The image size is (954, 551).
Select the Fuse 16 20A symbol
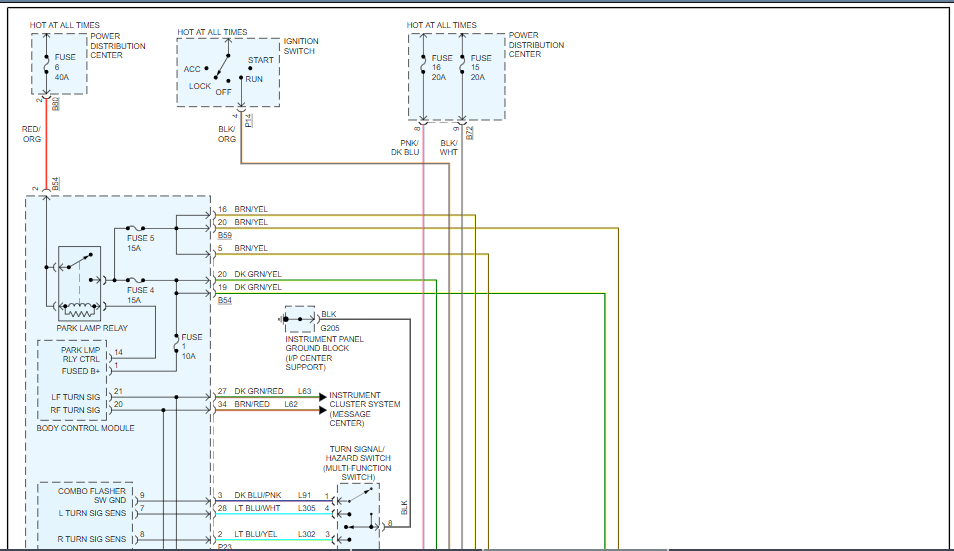coord(423,66)
